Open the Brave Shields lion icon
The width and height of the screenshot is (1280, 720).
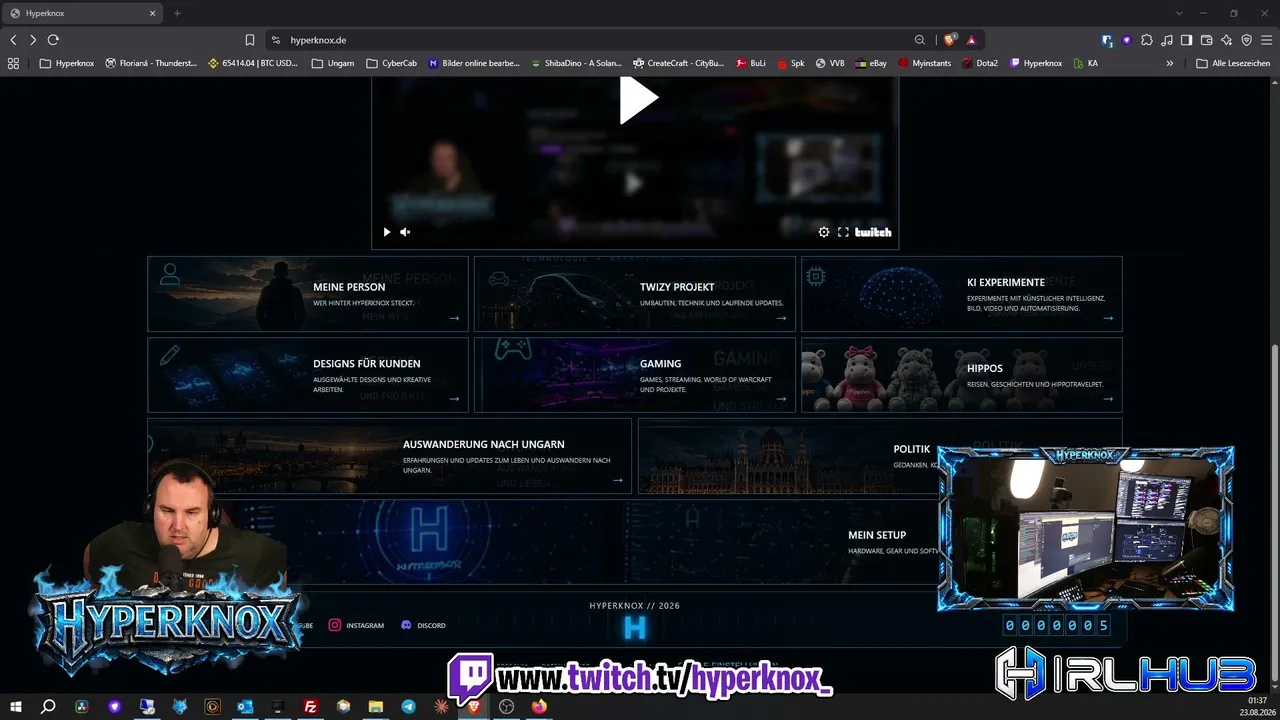coord(949,40)
